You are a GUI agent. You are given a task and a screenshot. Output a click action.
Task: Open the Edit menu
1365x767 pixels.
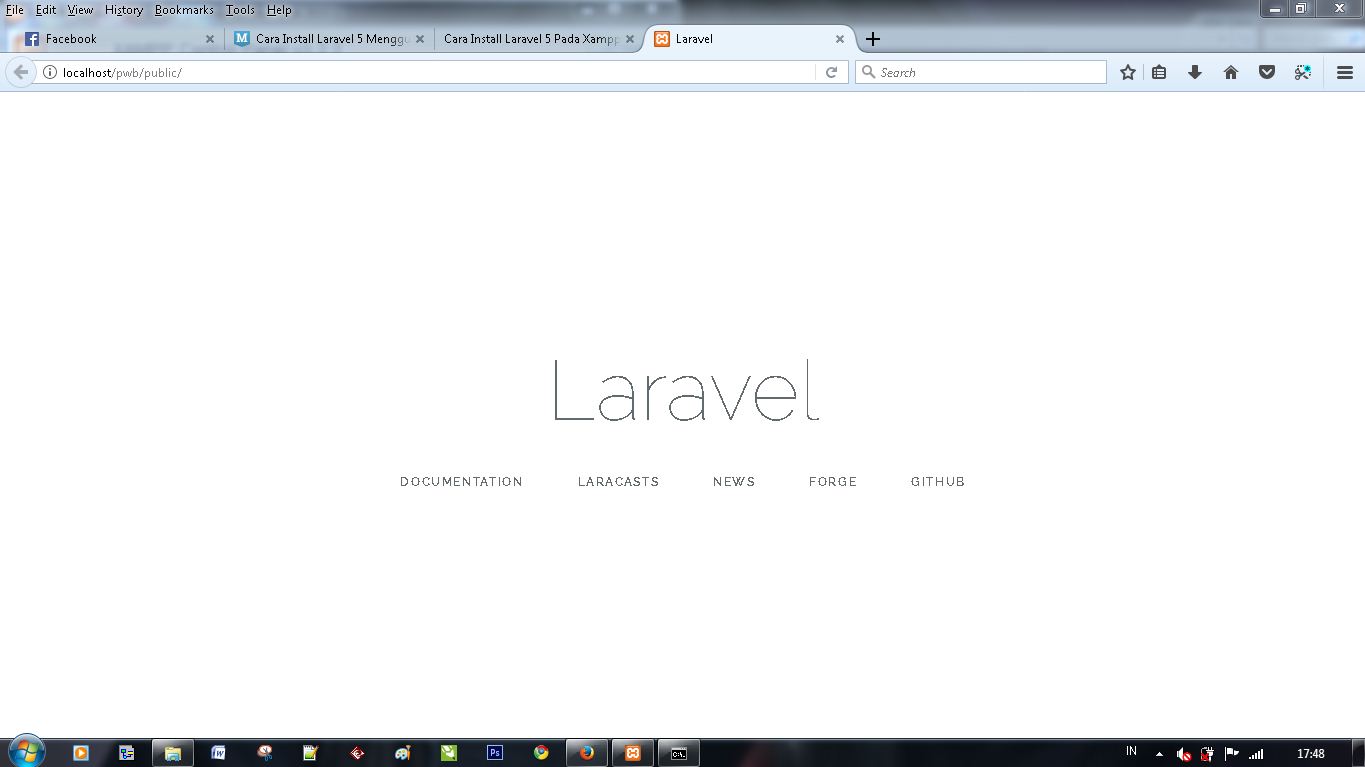click(x=46, y=10)
